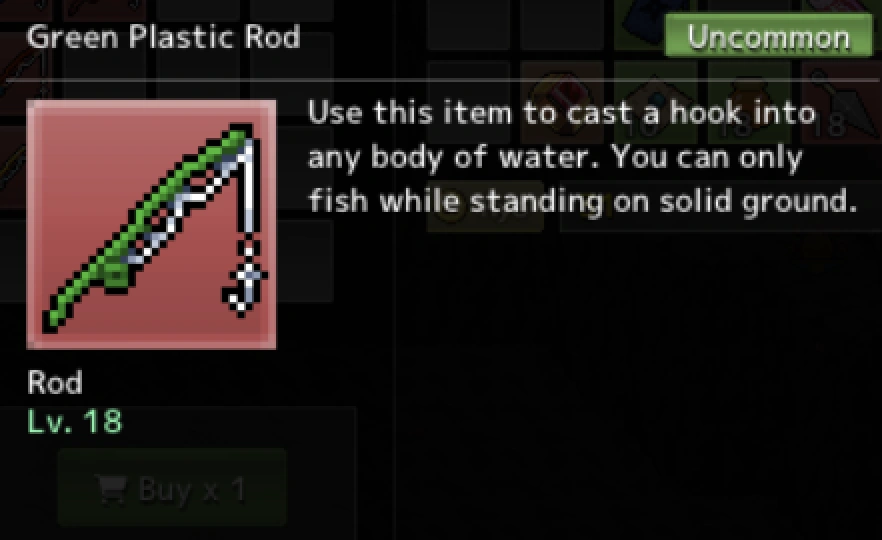
Task: Click the Lv. 18 level requirement label
Action: pyautogui.click(x=75, y=421)
